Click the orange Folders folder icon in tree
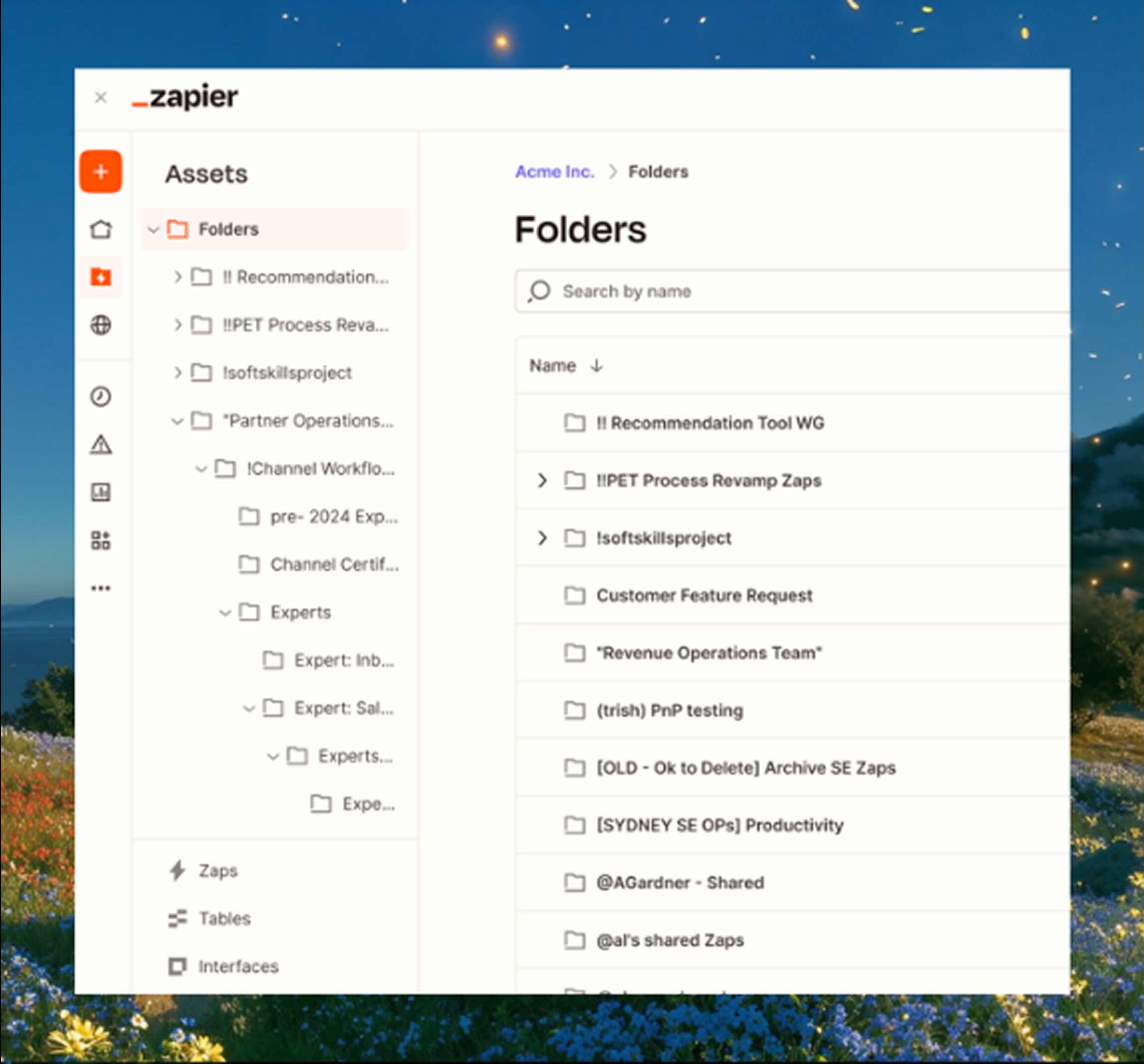 click(x=177, y=229)
